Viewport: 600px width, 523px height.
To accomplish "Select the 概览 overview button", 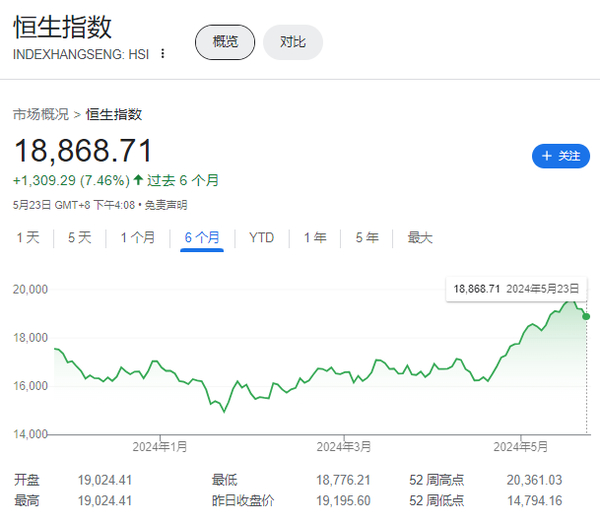I will tap(225, 42).
